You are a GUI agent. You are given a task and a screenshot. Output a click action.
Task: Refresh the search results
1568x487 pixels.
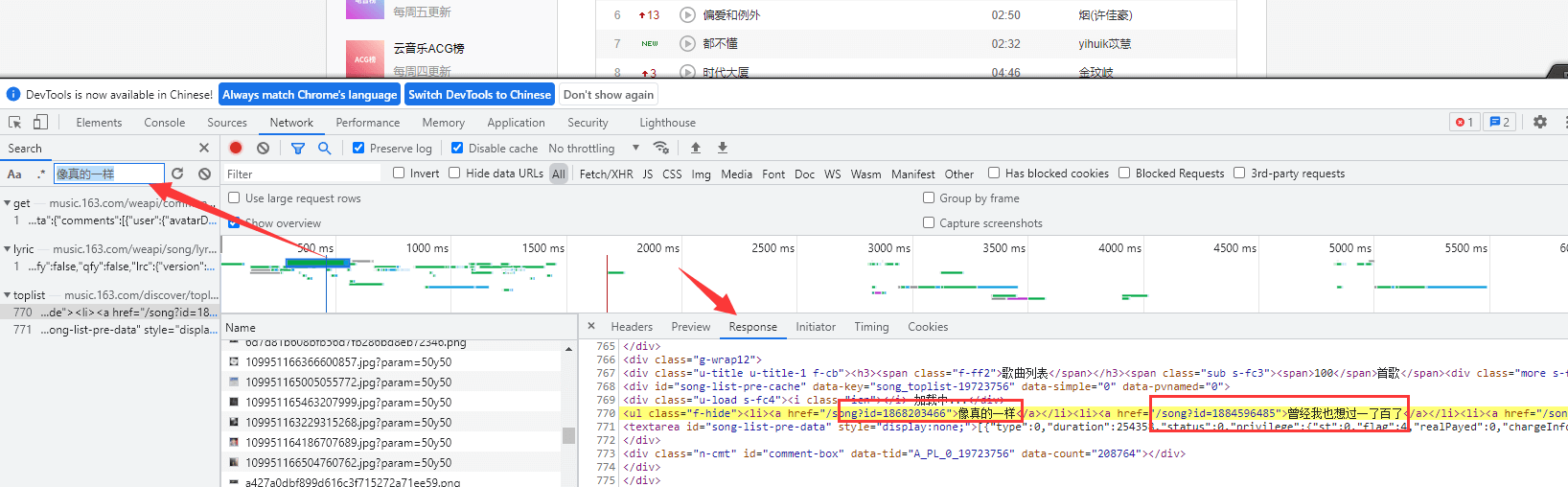click(177, 174)
